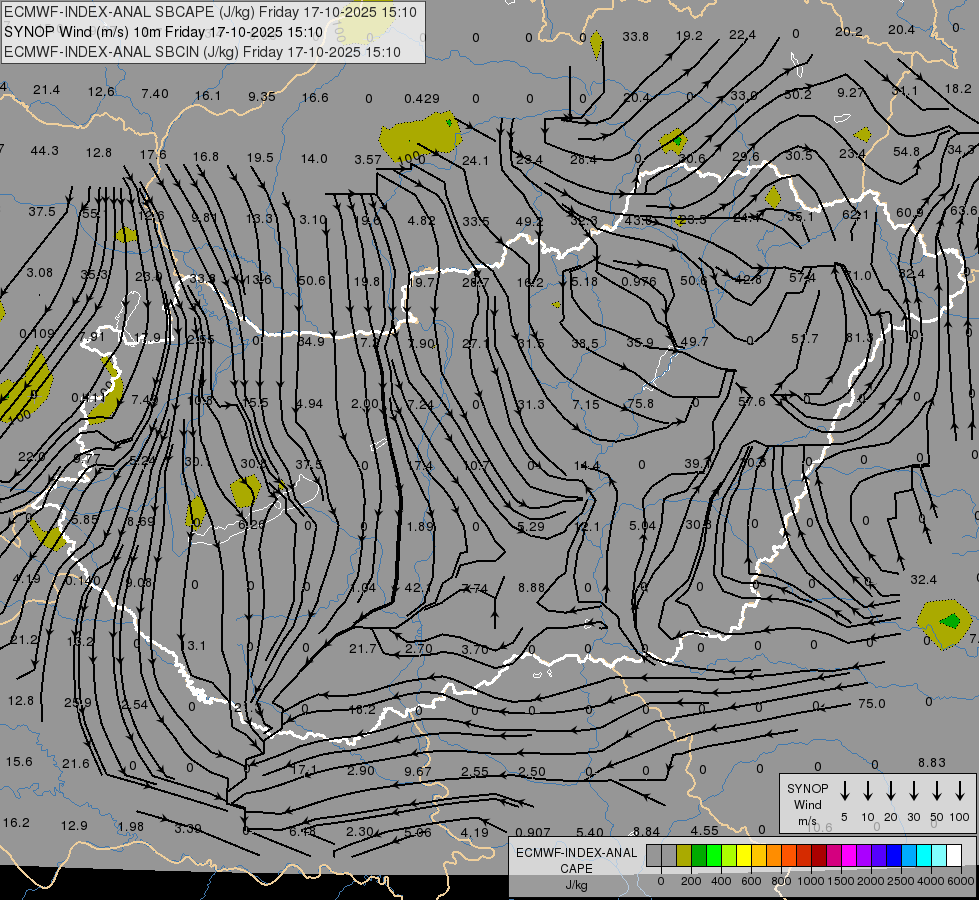Click the SYNOP wind arrow labeled 10
Image resolution: width=979 pixels, height=900 pixels.
(x=867, y=791)
